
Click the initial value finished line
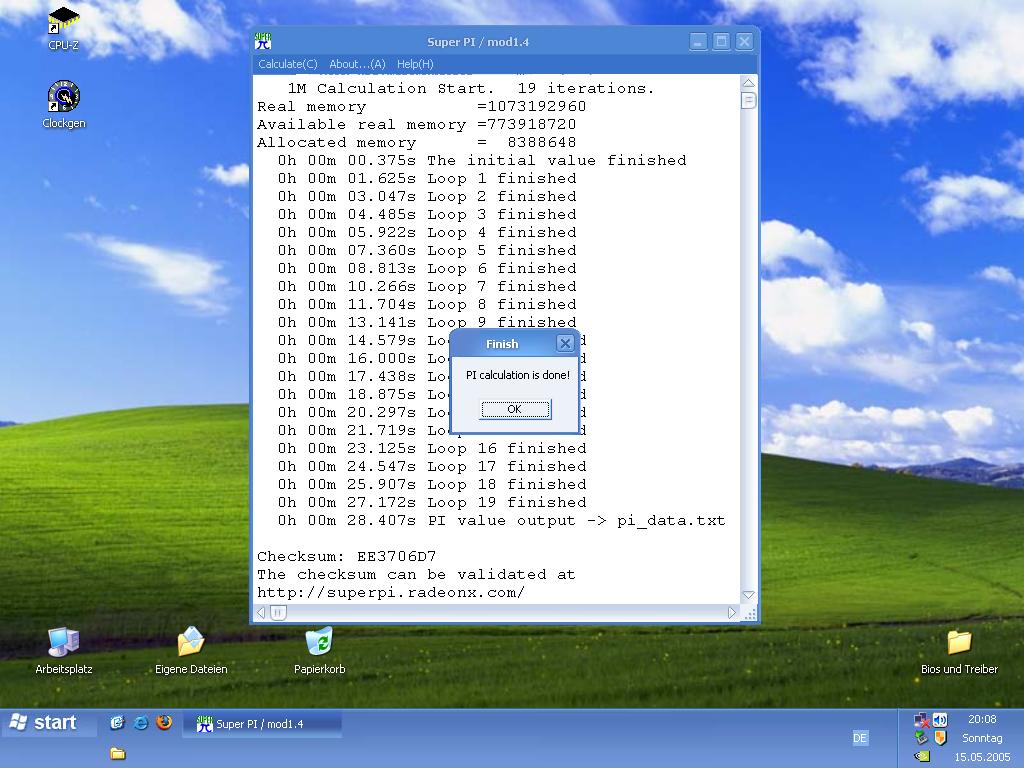[x=482, y=160]
